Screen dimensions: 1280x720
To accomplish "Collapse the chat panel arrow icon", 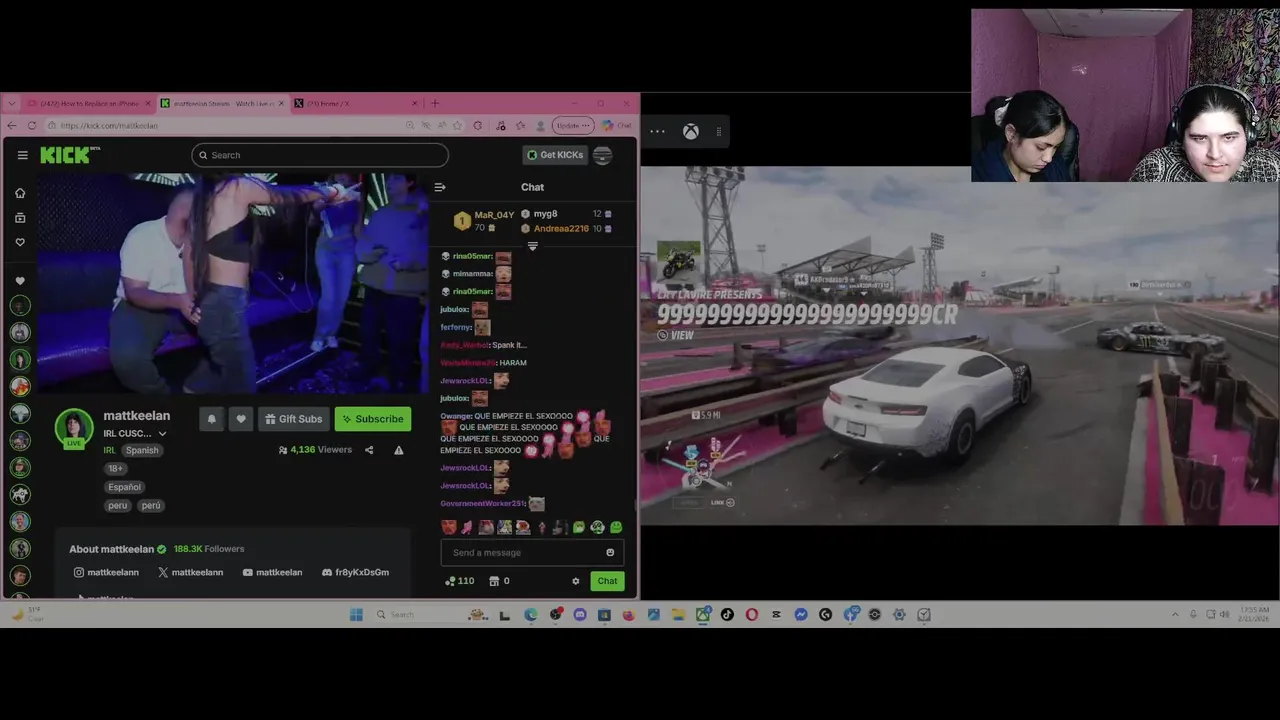I will [x=439, y=187].
